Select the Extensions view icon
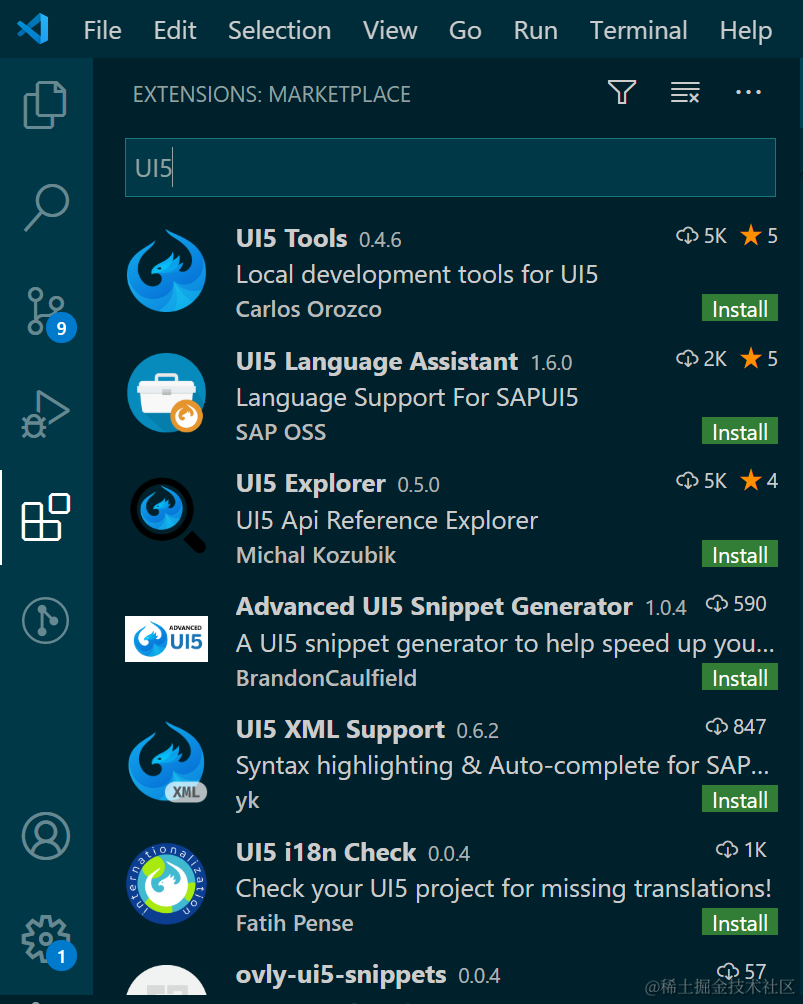The image size is (803, 1004). click(45, 517)
